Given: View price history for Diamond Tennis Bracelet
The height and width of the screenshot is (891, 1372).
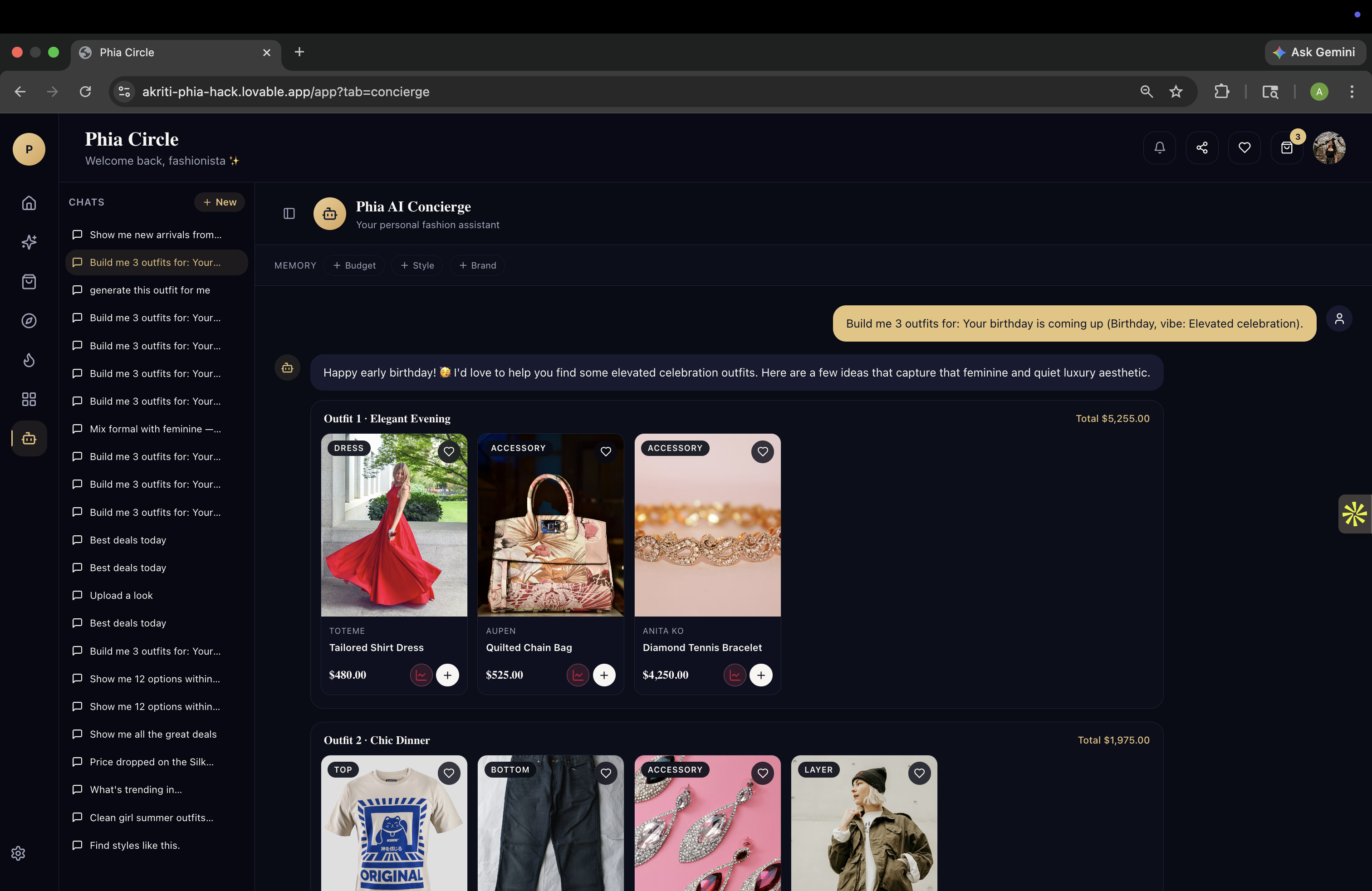Looking at the screenshot, I should click(735, 675).
